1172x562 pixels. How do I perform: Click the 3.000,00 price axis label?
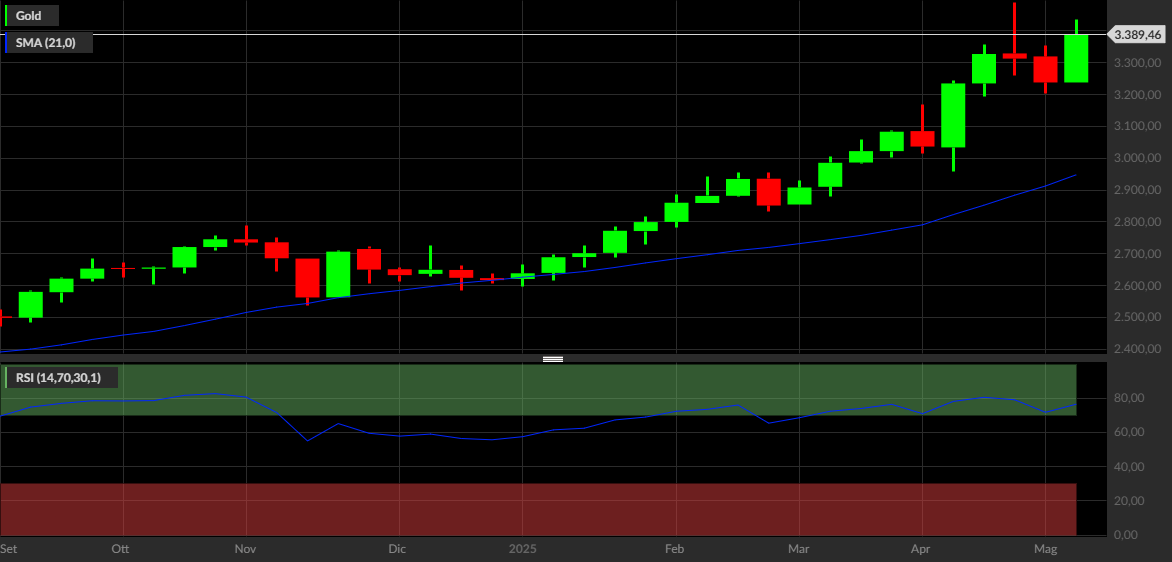[x=1138, y=158]
